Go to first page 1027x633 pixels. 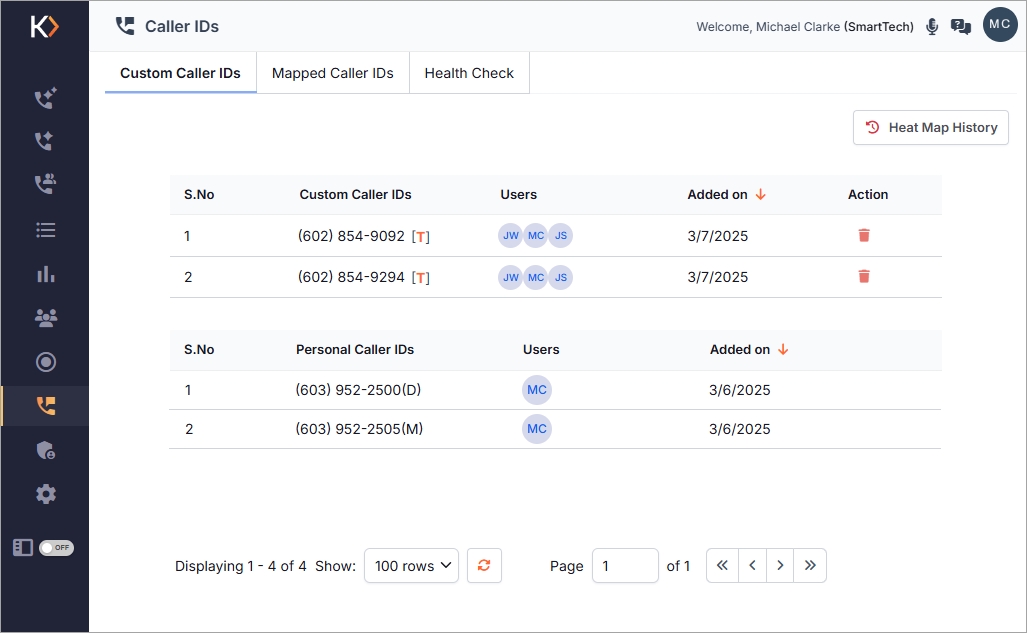[x=722, y=566]
